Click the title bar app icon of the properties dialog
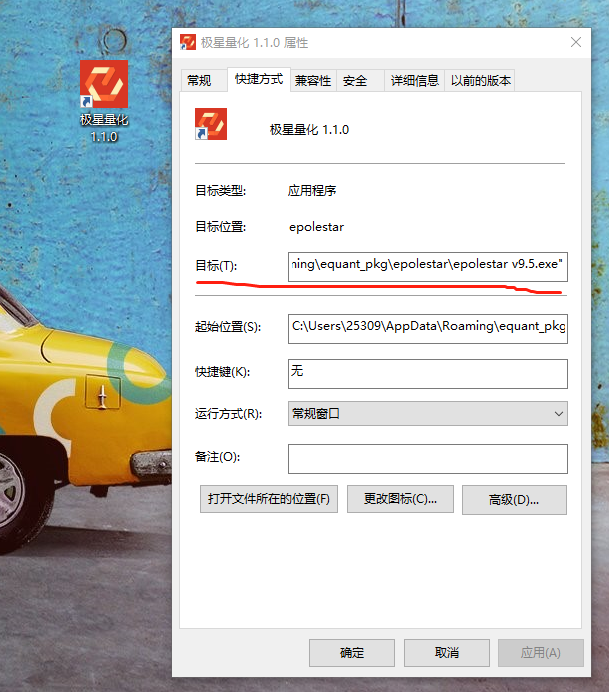 tap(188, 42)
